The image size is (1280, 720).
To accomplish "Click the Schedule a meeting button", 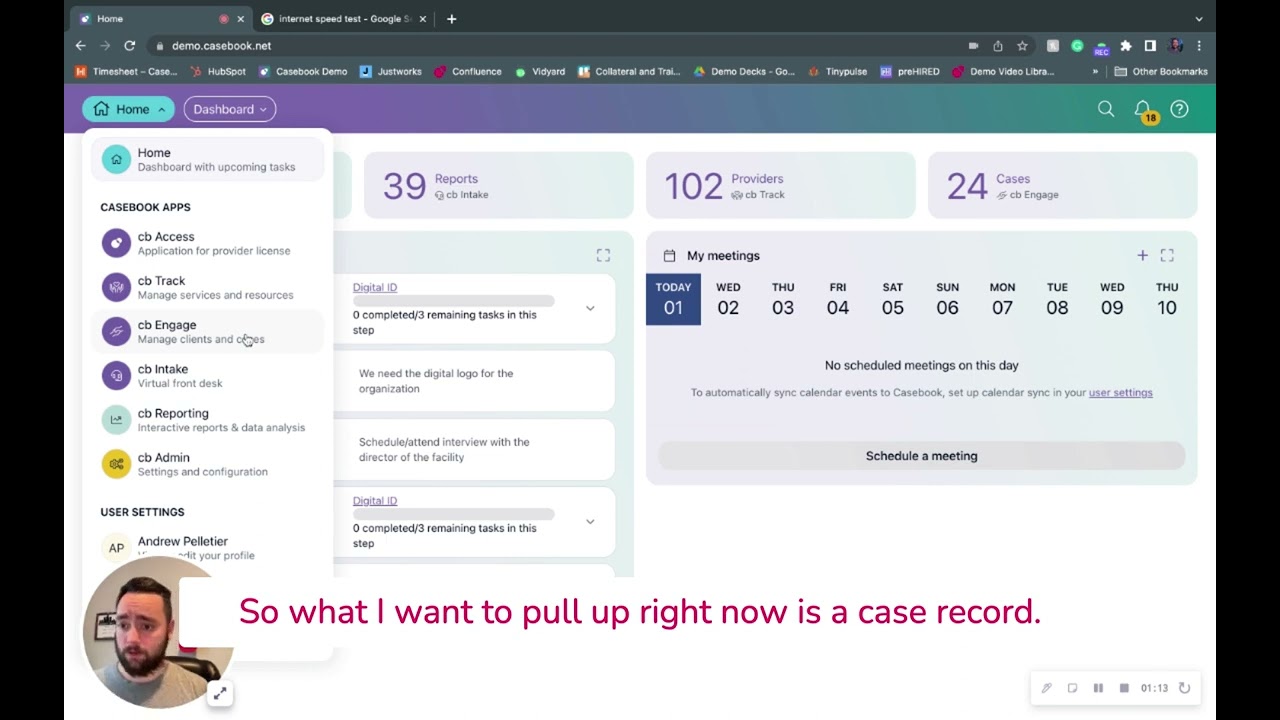I will click(921, 456).
